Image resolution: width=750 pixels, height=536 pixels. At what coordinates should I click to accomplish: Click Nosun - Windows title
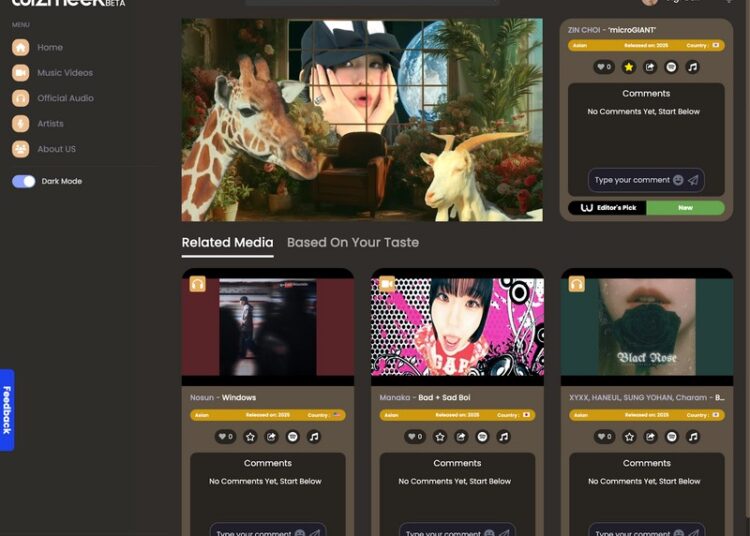pyautogui.click(x=223, y=397)
